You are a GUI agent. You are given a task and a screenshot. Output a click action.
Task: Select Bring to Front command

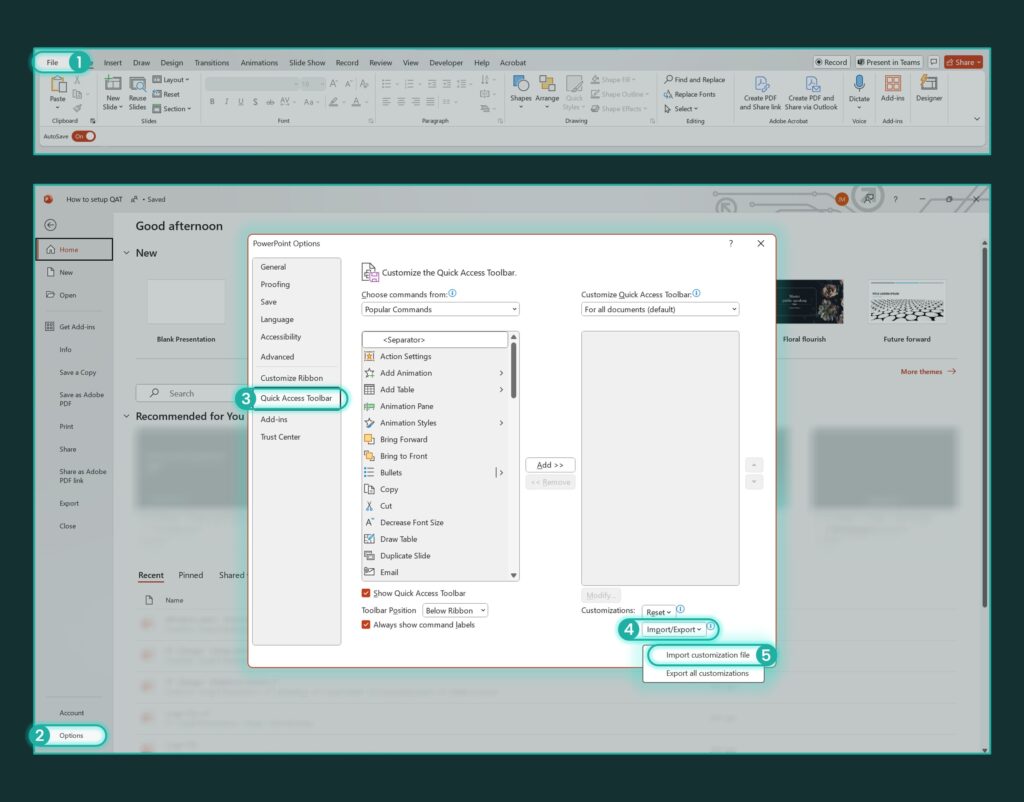[434, 456]
